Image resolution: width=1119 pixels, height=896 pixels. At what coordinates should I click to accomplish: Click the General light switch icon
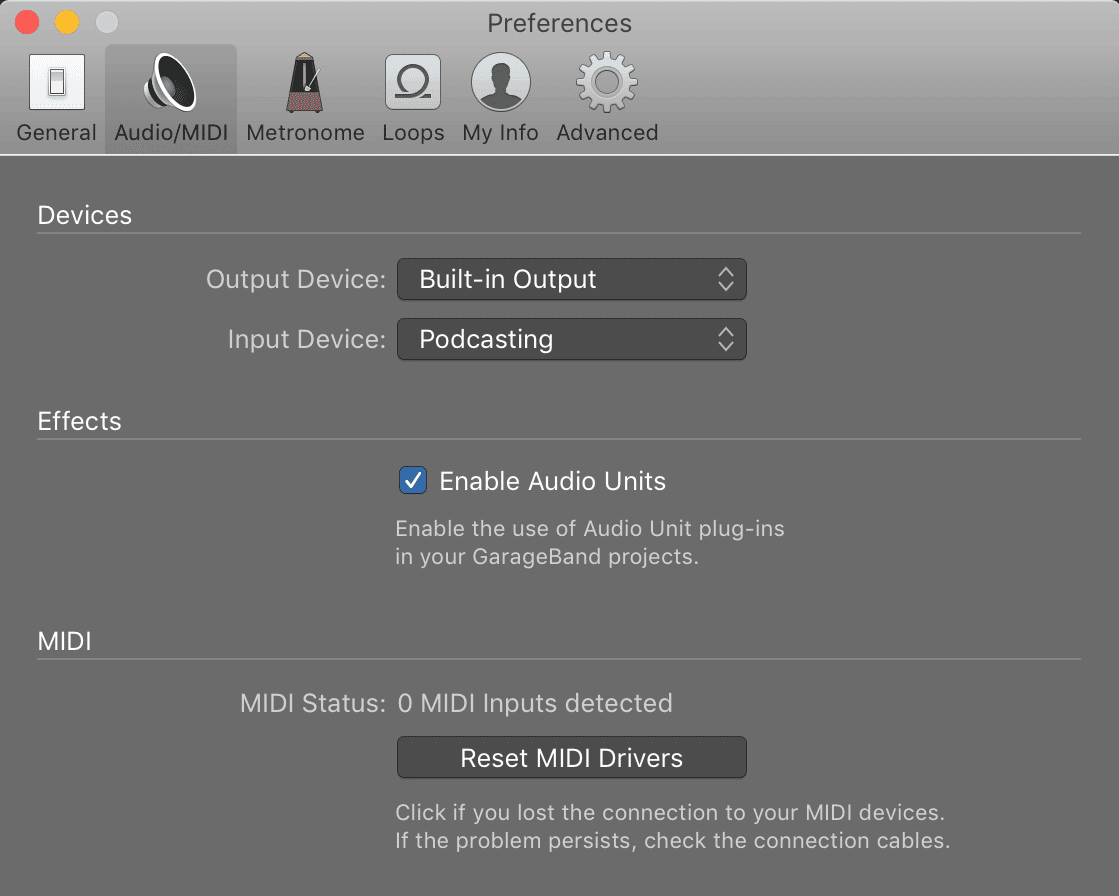coord(57,82)
